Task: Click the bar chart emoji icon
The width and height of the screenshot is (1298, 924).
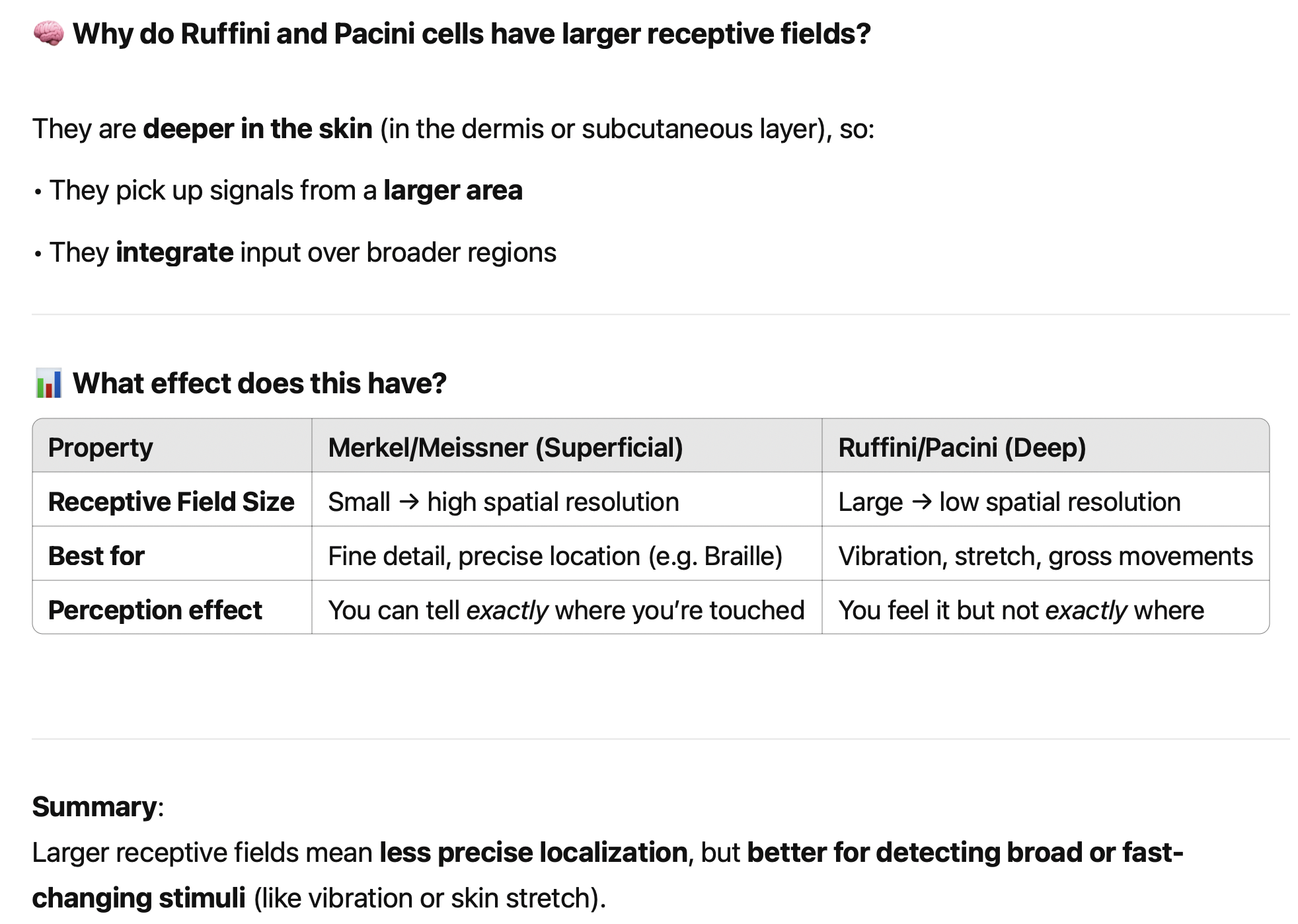Action: 48,384
